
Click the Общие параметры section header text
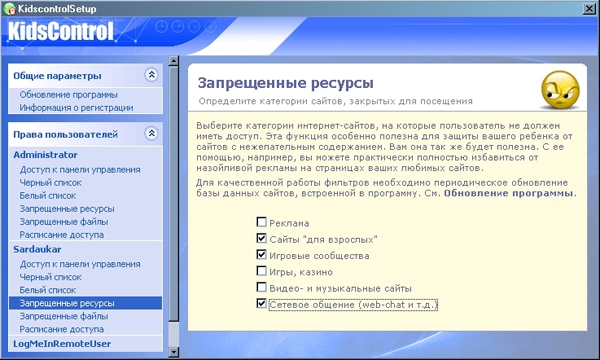(57, 76)
